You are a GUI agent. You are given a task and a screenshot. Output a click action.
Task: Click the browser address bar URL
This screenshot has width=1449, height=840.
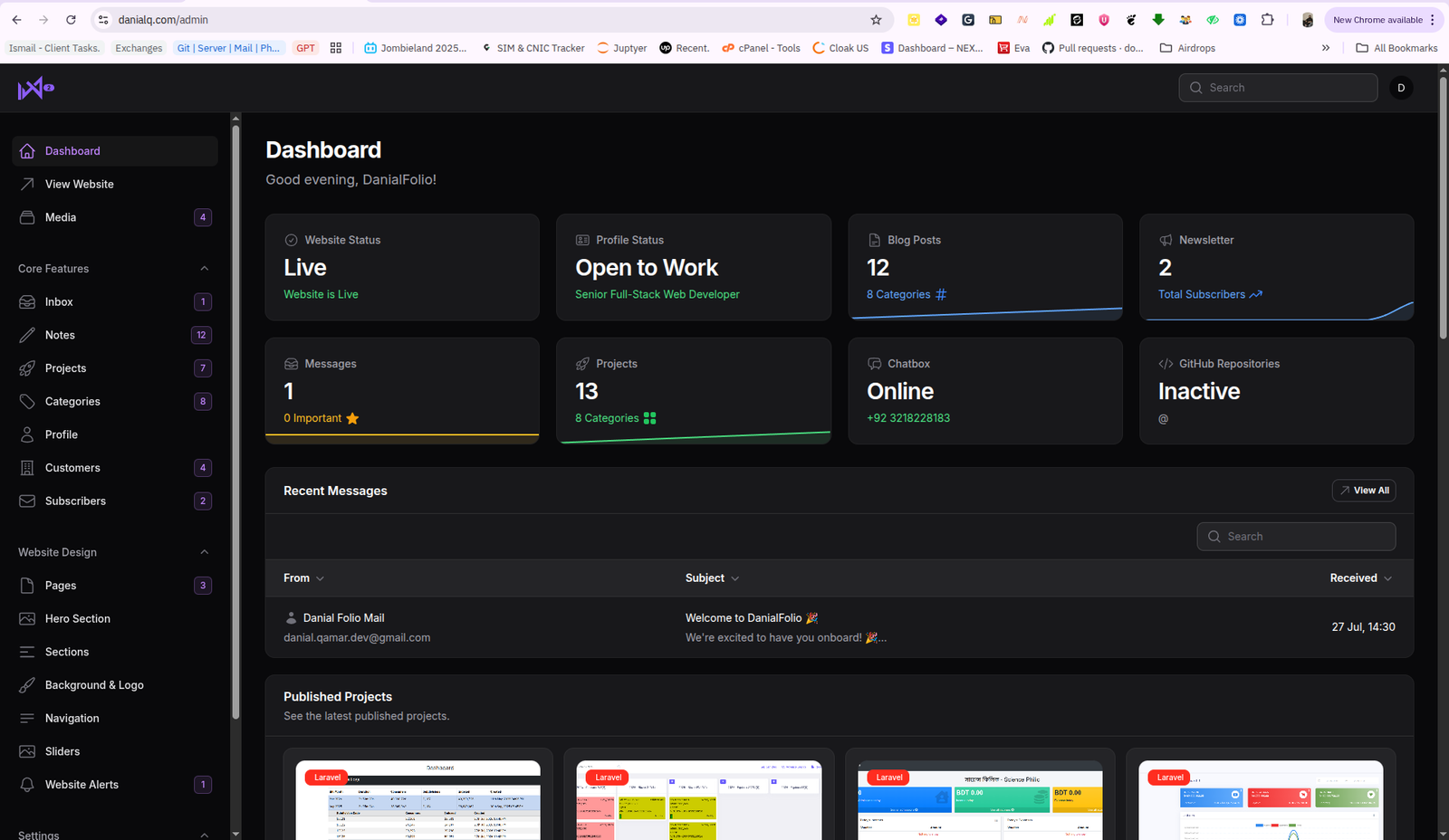(x=163, y=20)
